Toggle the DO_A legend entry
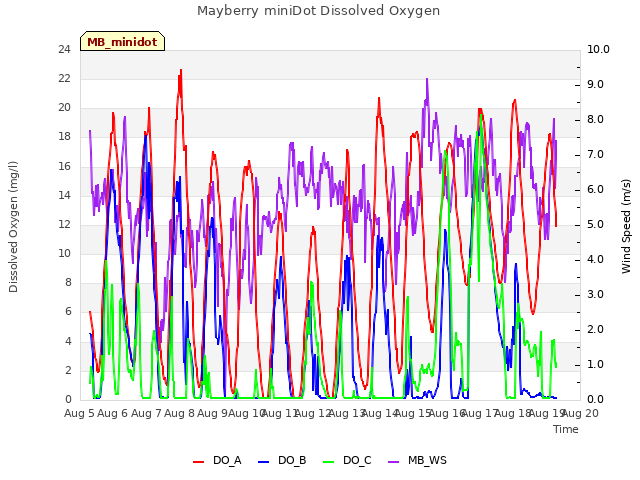Viewport: 640px width, 480px height. [x=217, y=460]
